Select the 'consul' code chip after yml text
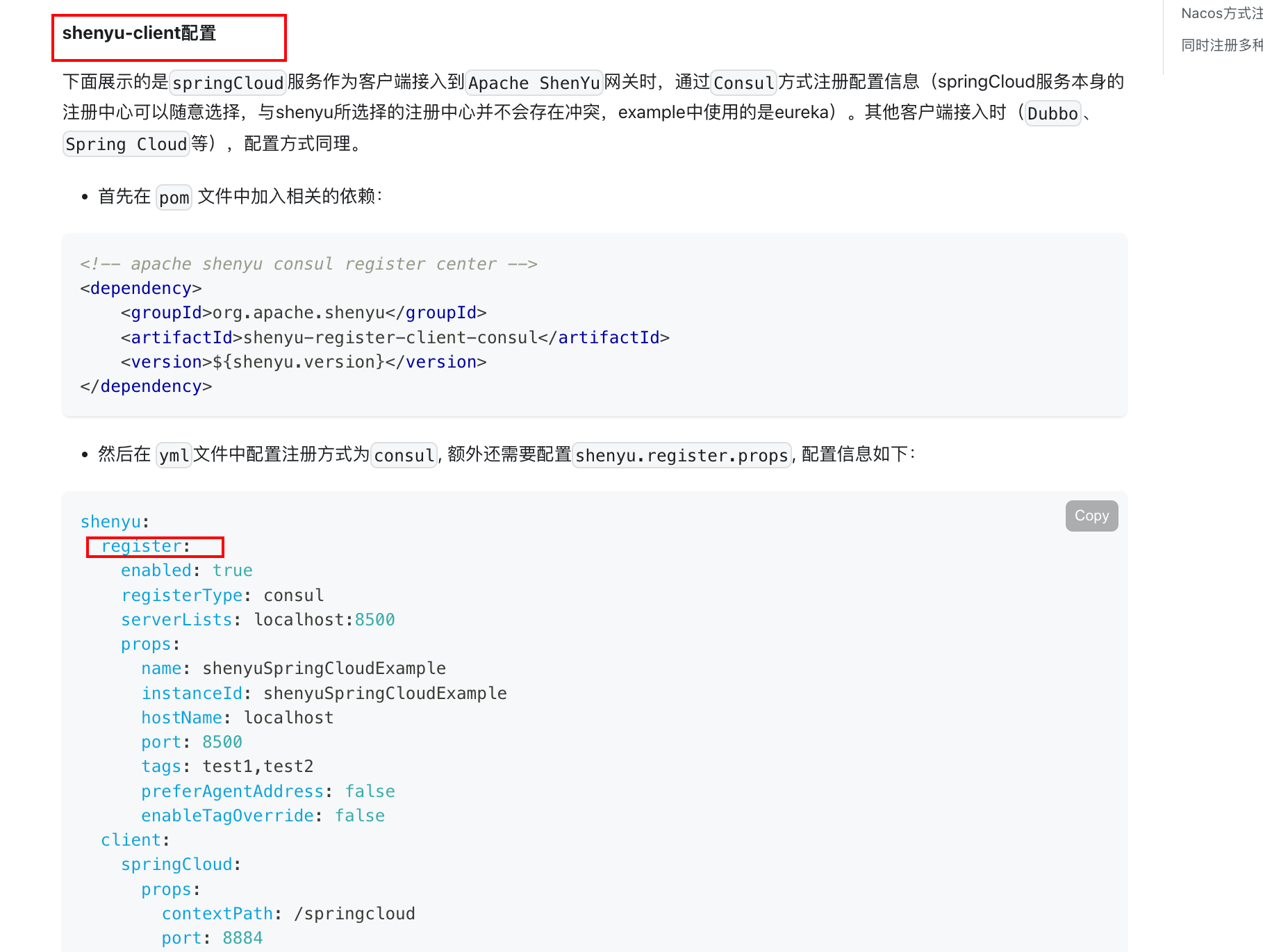 click(x=403, y=455)
